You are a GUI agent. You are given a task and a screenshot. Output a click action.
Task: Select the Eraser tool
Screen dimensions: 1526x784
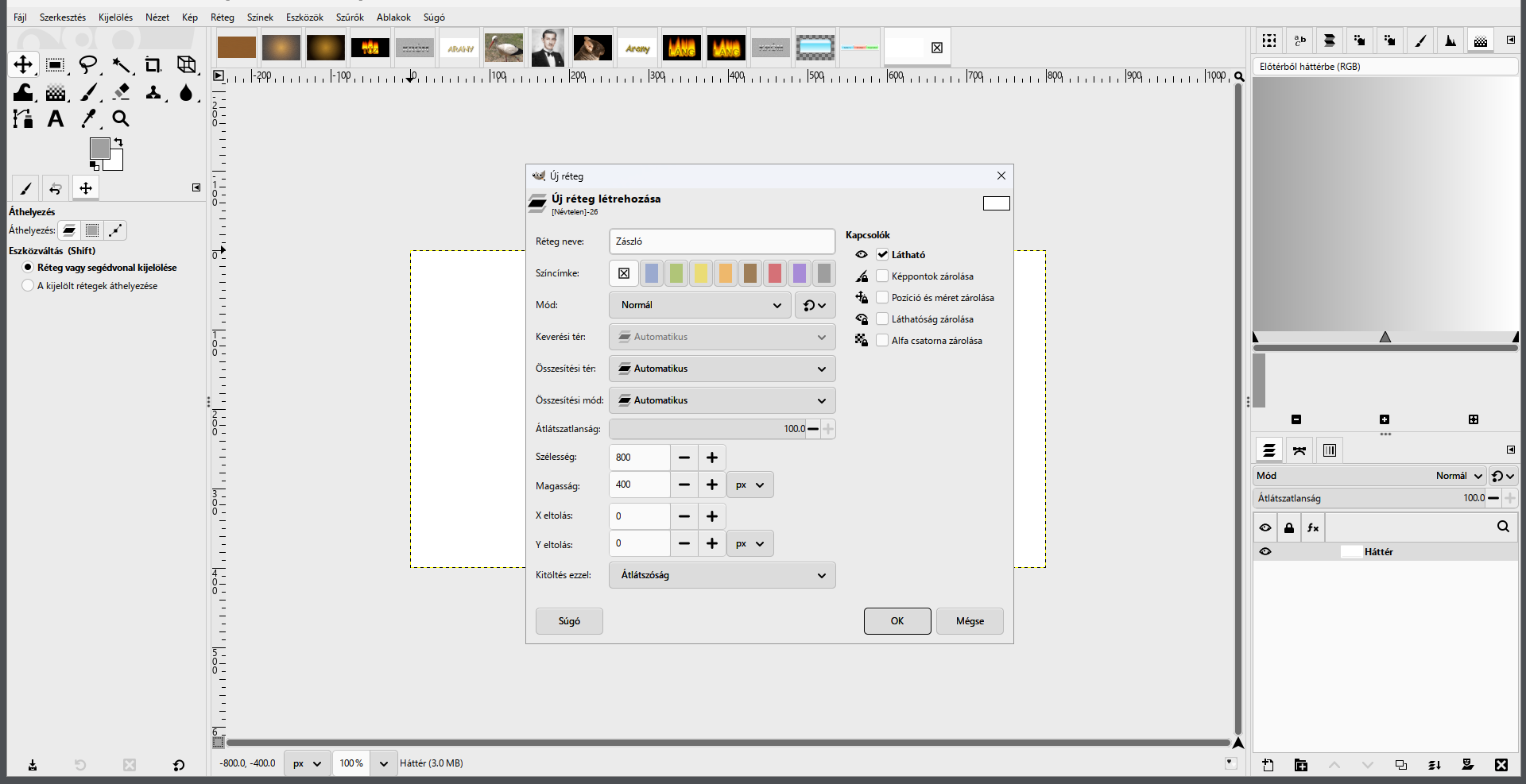pyautogui.click(x=121, y=93)
